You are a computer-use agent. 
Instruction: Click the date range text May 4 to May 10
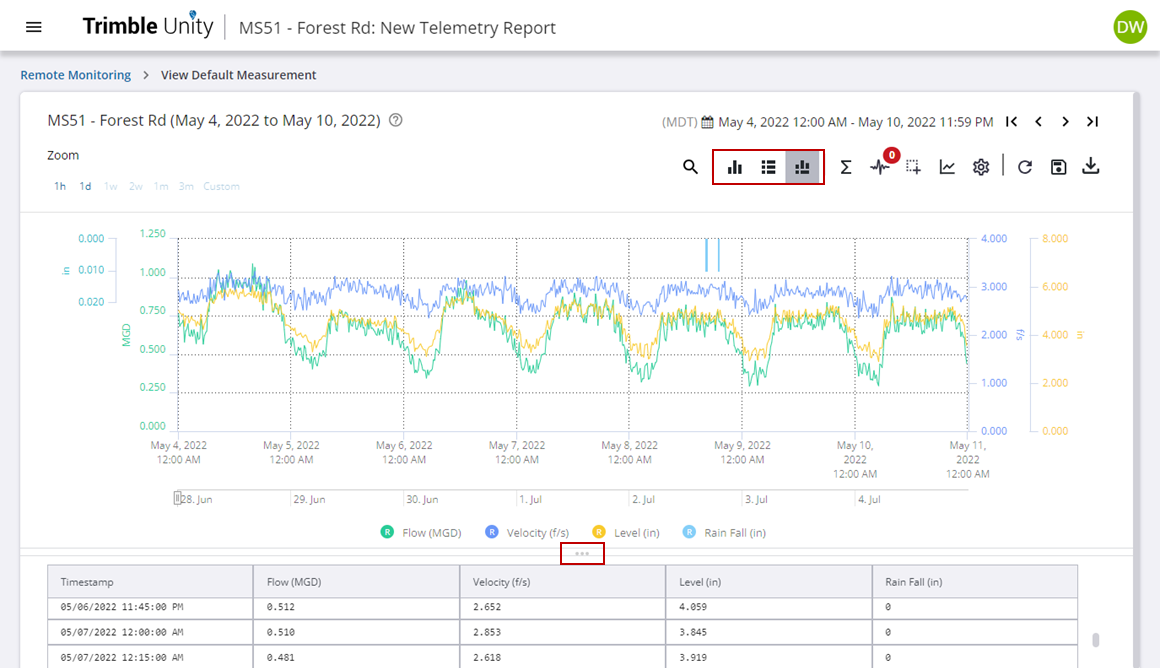856,122
